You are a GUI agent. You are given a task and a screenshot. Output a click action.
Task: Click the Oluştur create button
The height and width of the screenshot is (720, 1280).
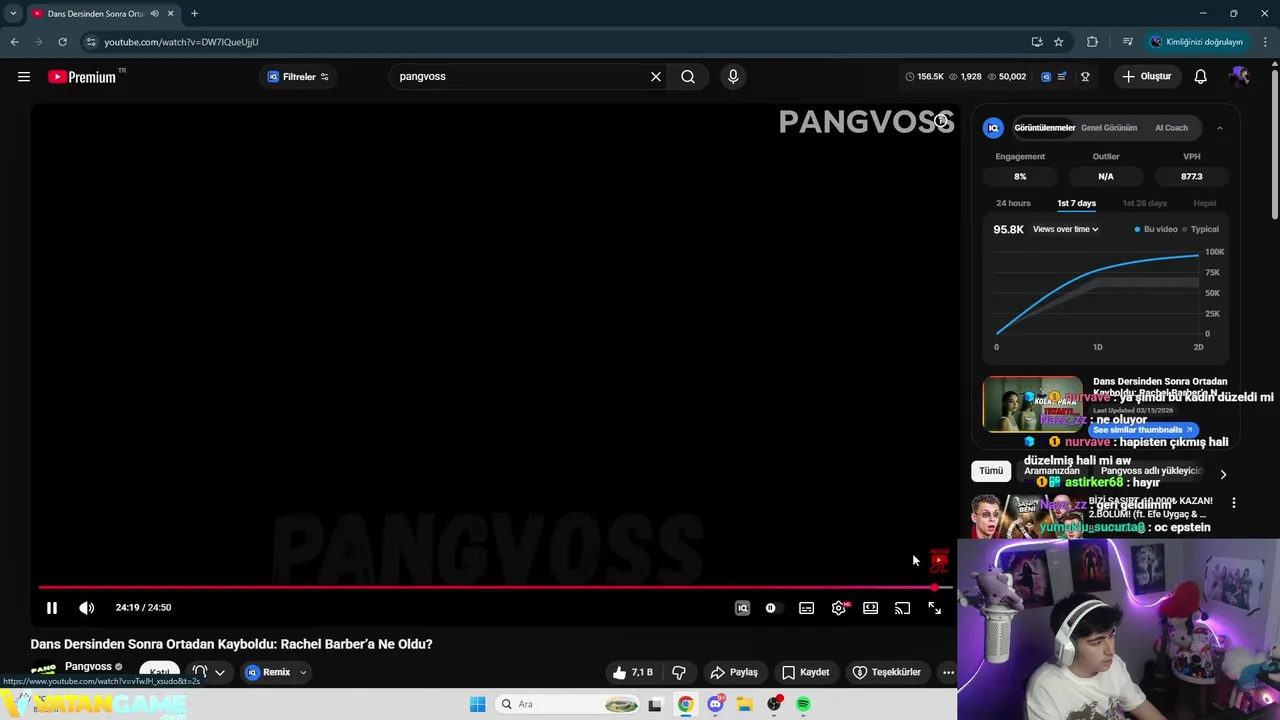tap(1146, 77)
